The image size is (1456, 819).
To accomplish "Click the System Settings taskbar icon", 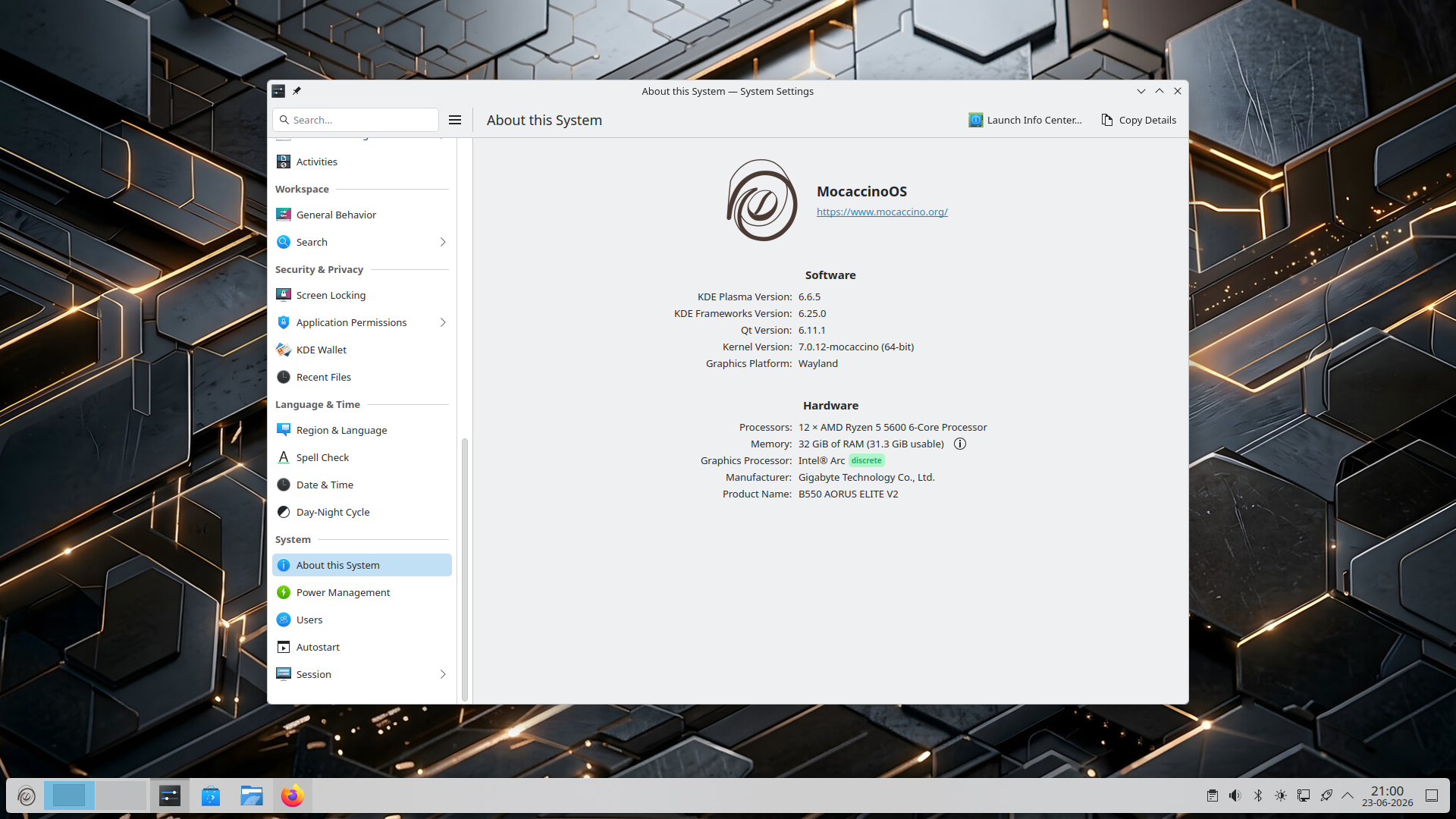I will pos(170,795).
